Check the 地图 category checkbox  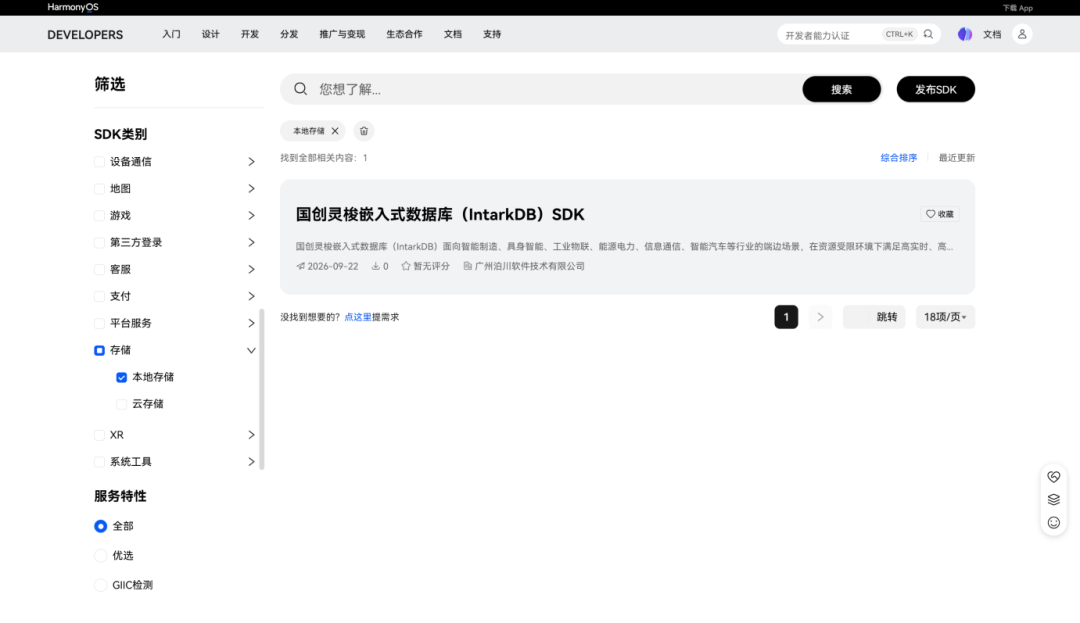pyautogui.click(x=99, y=189)
